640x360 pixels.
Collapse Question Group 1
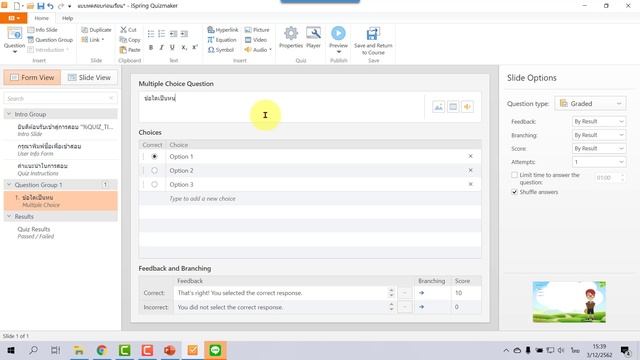tap(9, 185)
